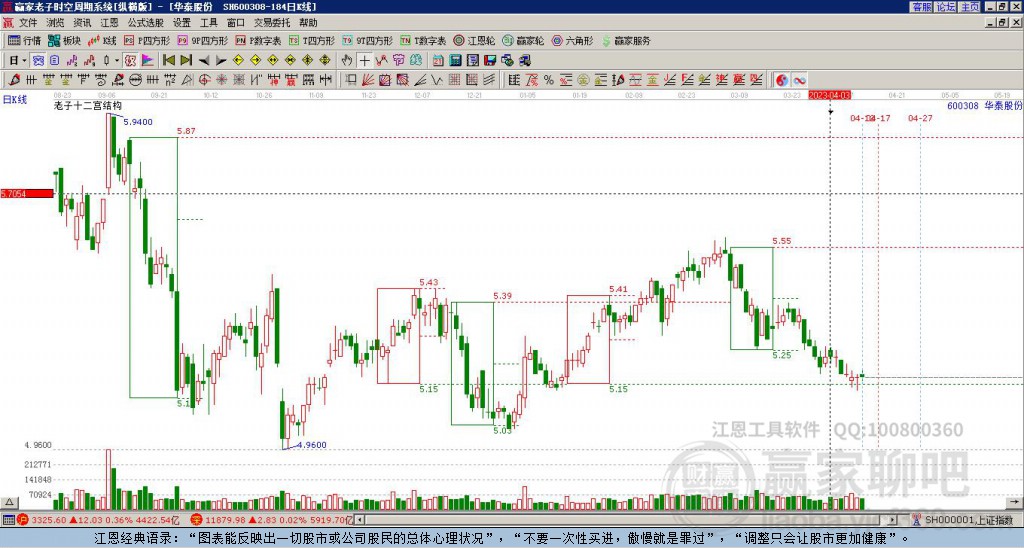Click the 论坛 link in title bar
This screenshot has width=1024, height=548.
[946, 7]
